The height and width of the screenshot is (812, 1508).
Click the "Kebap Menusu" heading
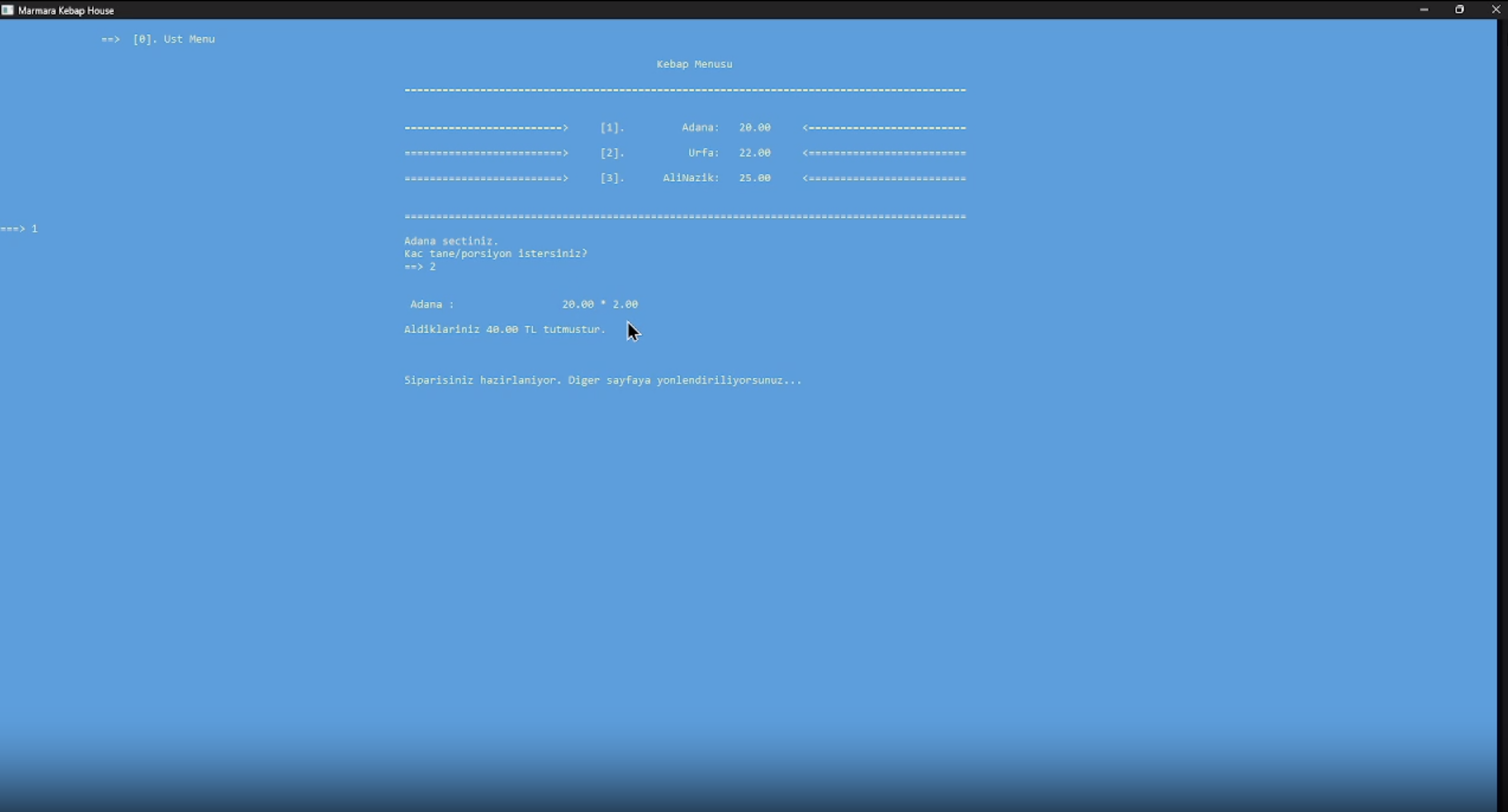(x=694, y=64)
